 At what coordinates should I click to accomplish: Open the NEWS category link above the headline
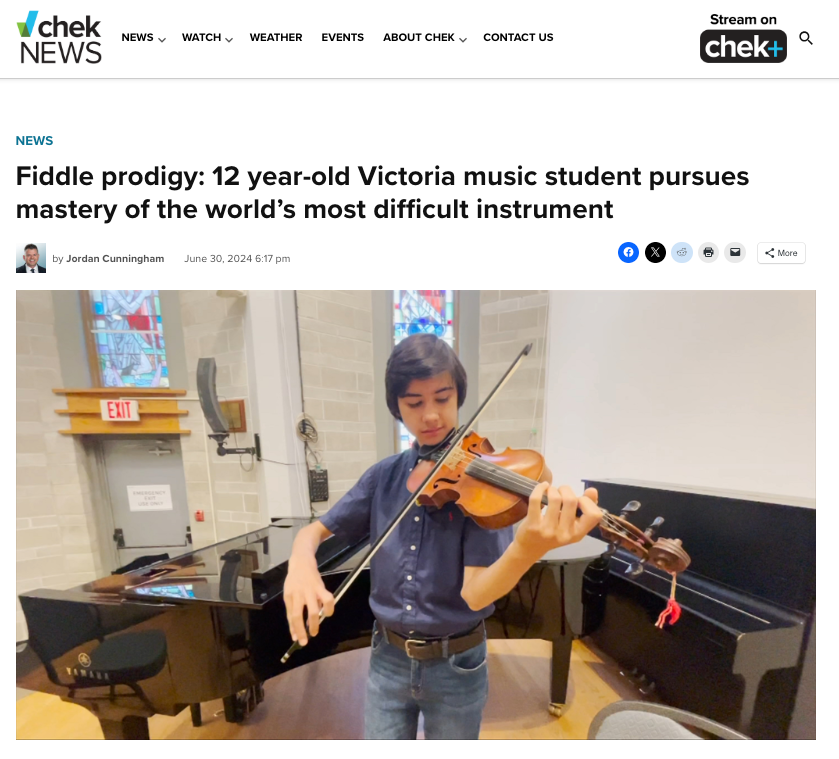34,141
